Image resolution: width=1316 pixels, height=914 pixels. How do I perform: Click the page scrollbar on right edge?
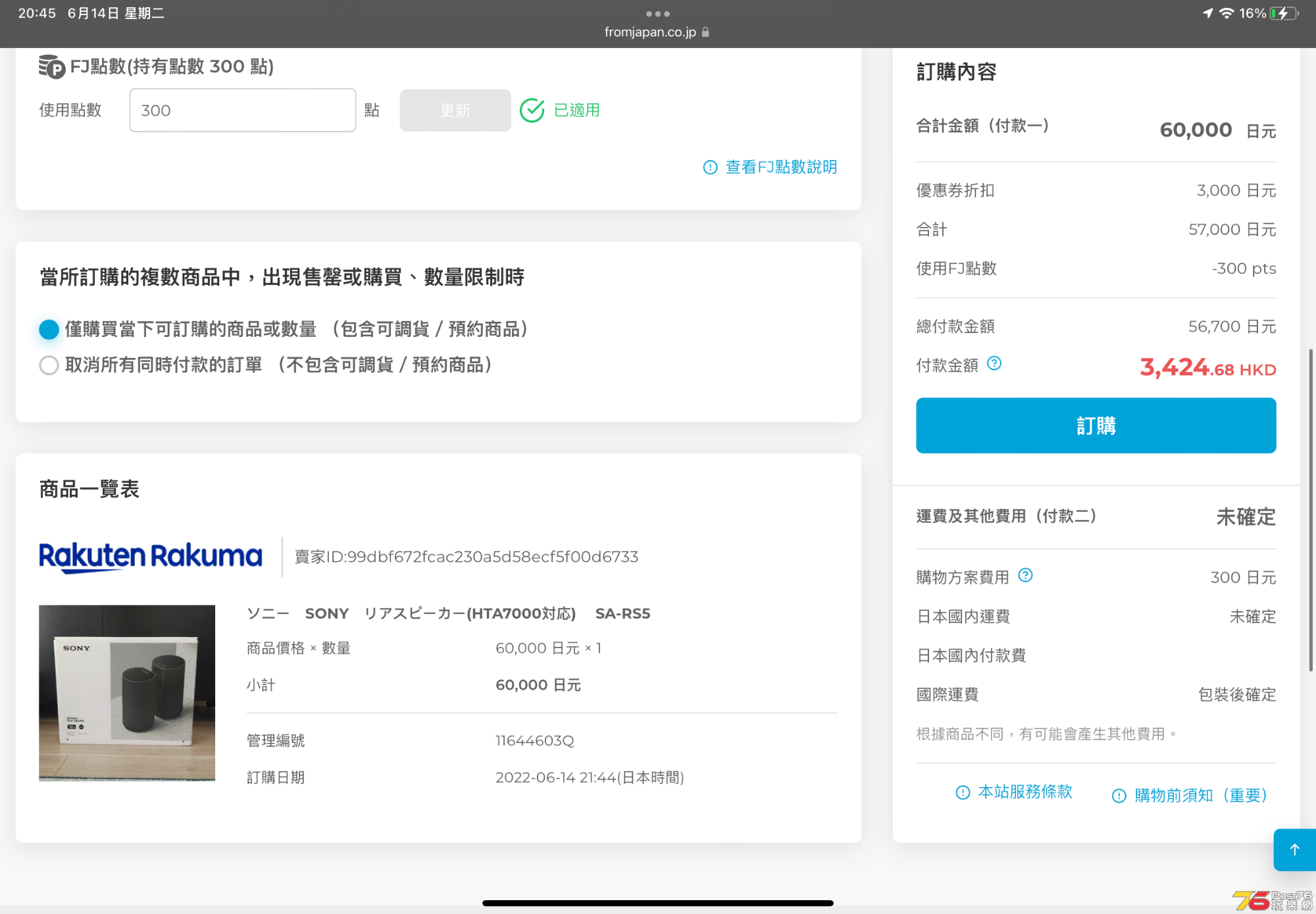[1310, 510]
